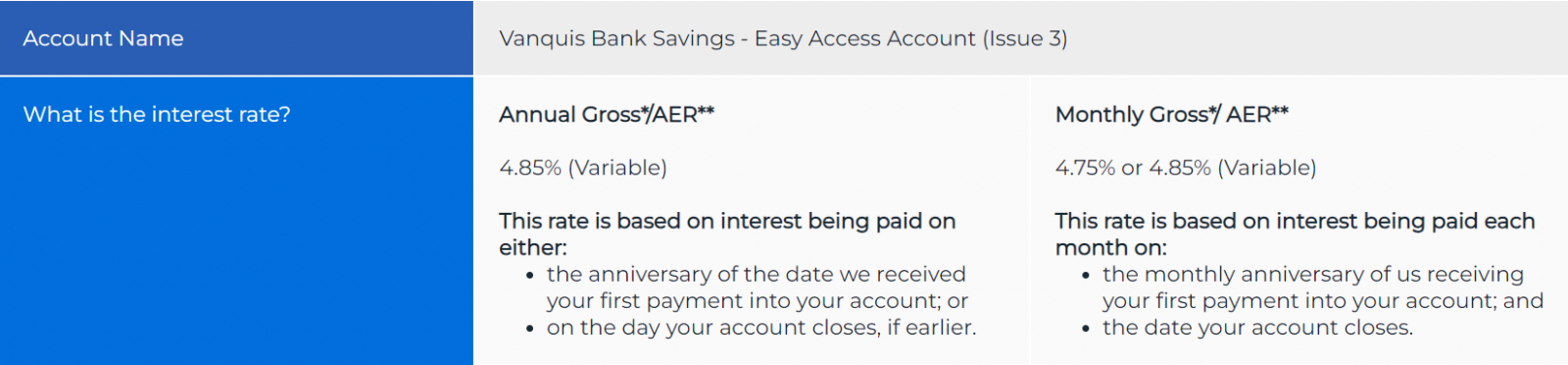Click the 4.75% or 4.85% (Variable) monthly rate
Viewport: 1568px width, 365px height.
[1186, 168]
